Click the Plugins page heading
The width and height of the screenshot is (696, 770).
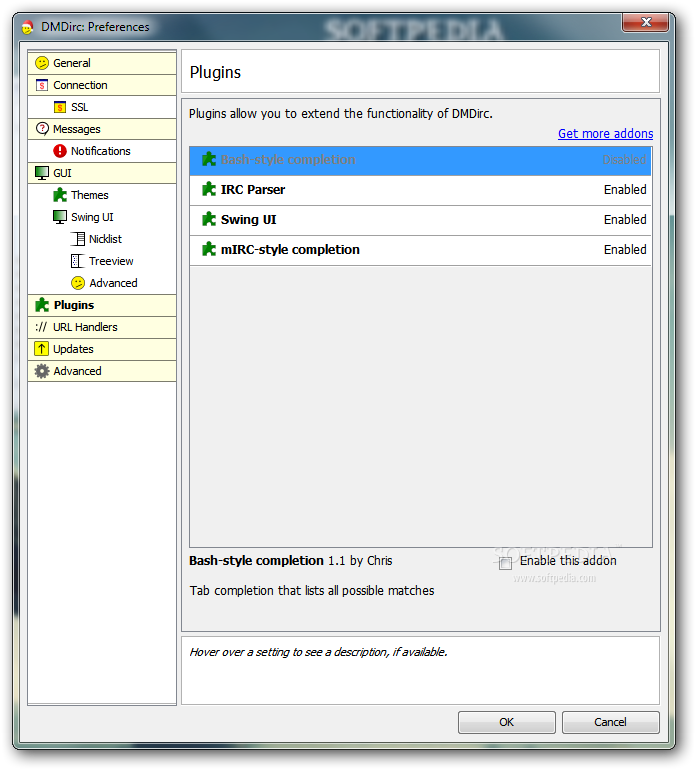click(215, 73)
